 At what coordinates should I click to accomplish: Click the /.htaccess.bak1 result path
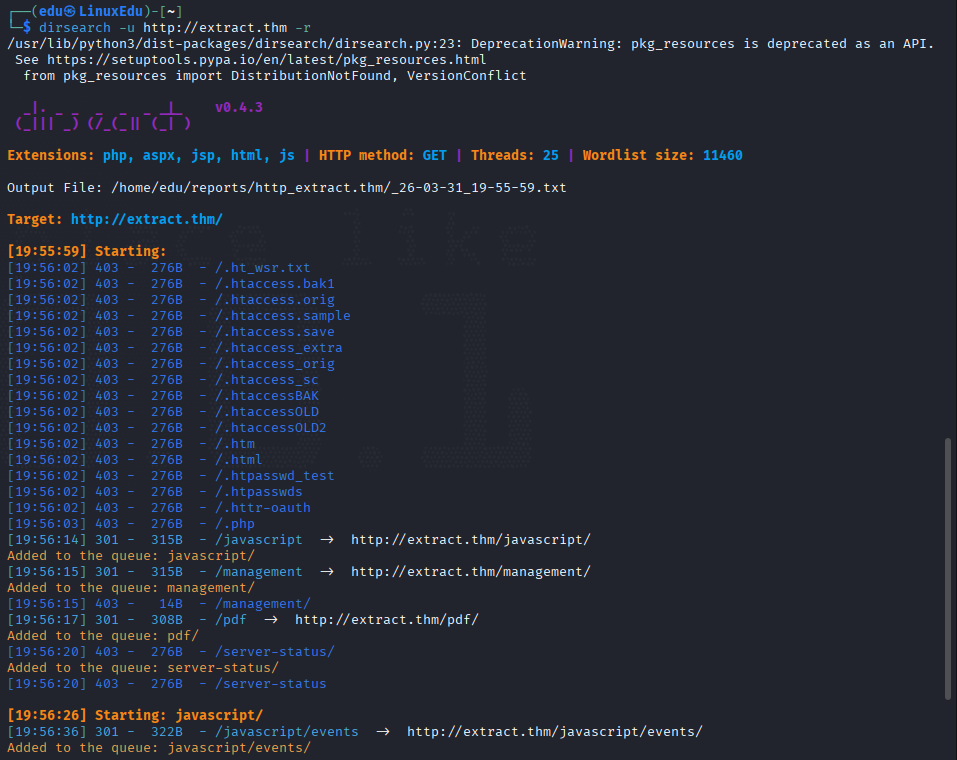click(x=275, y=284)
